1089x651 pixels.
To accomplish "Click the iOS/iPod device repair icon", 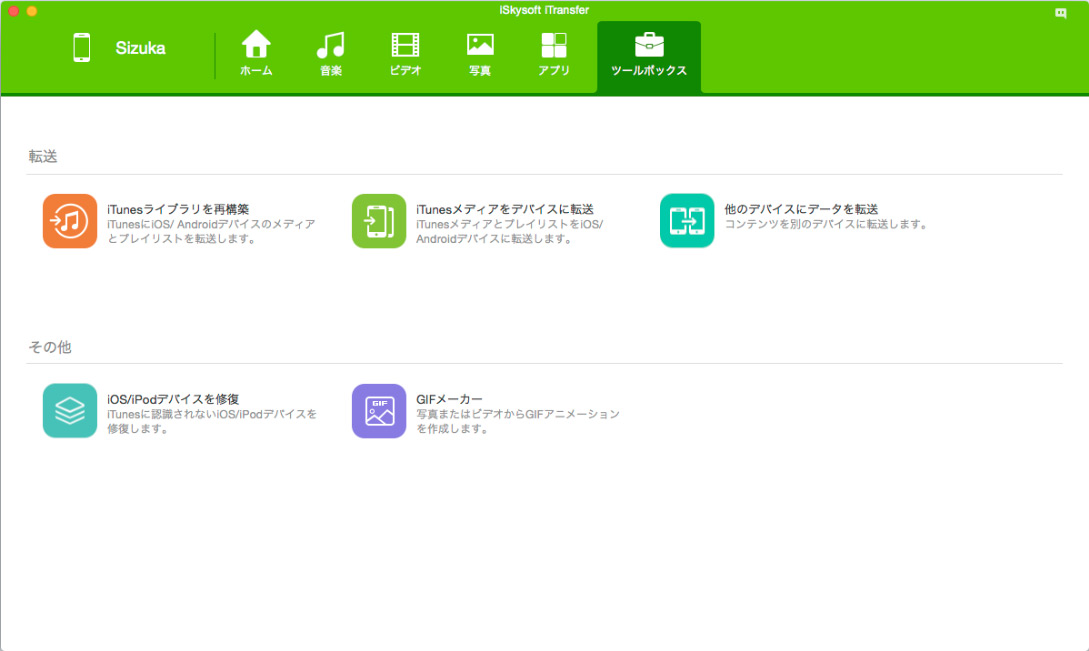I will [x=69, y=411].
